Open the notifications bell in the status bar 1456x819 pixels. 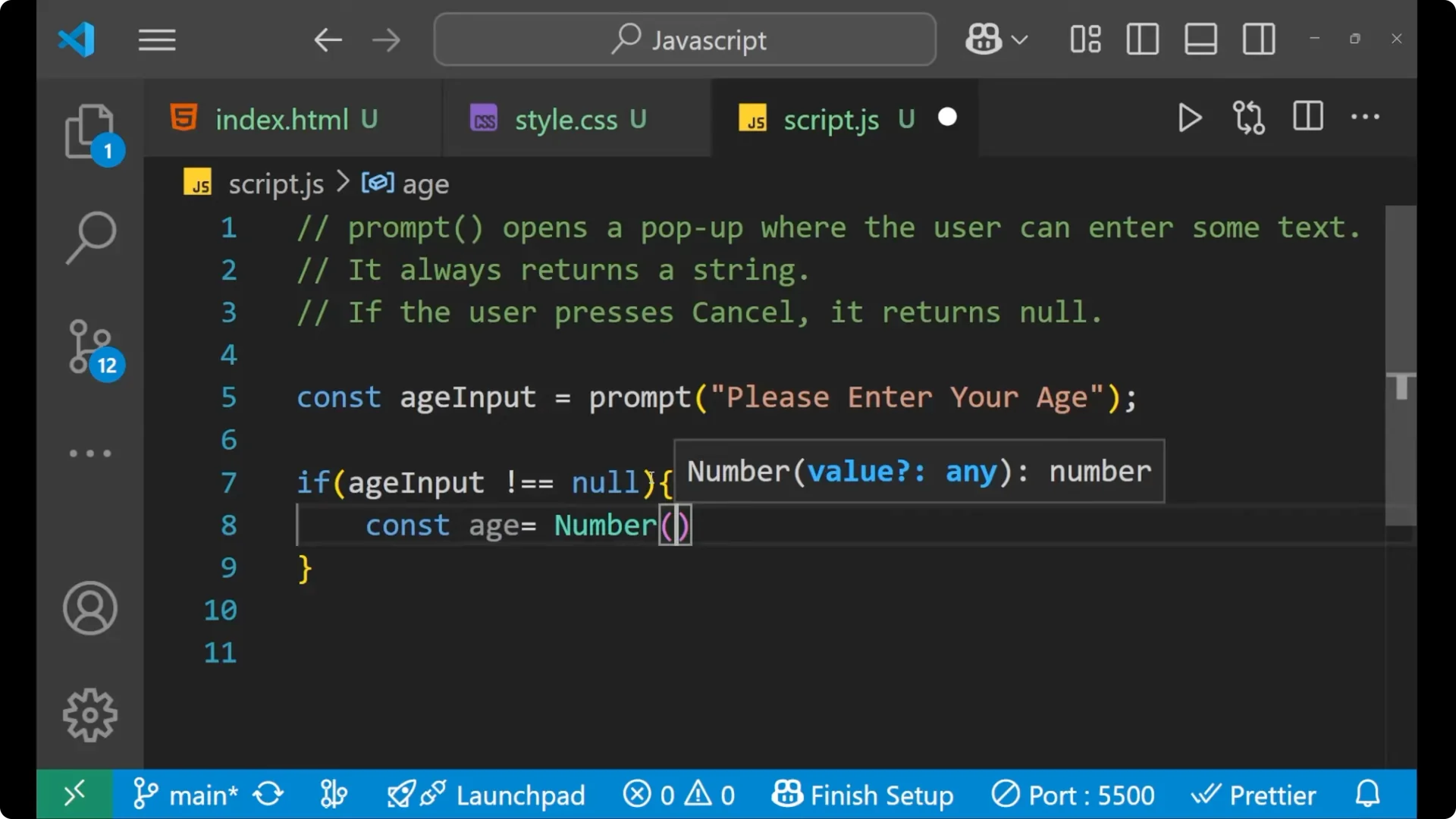click(x=1367, y=794)
